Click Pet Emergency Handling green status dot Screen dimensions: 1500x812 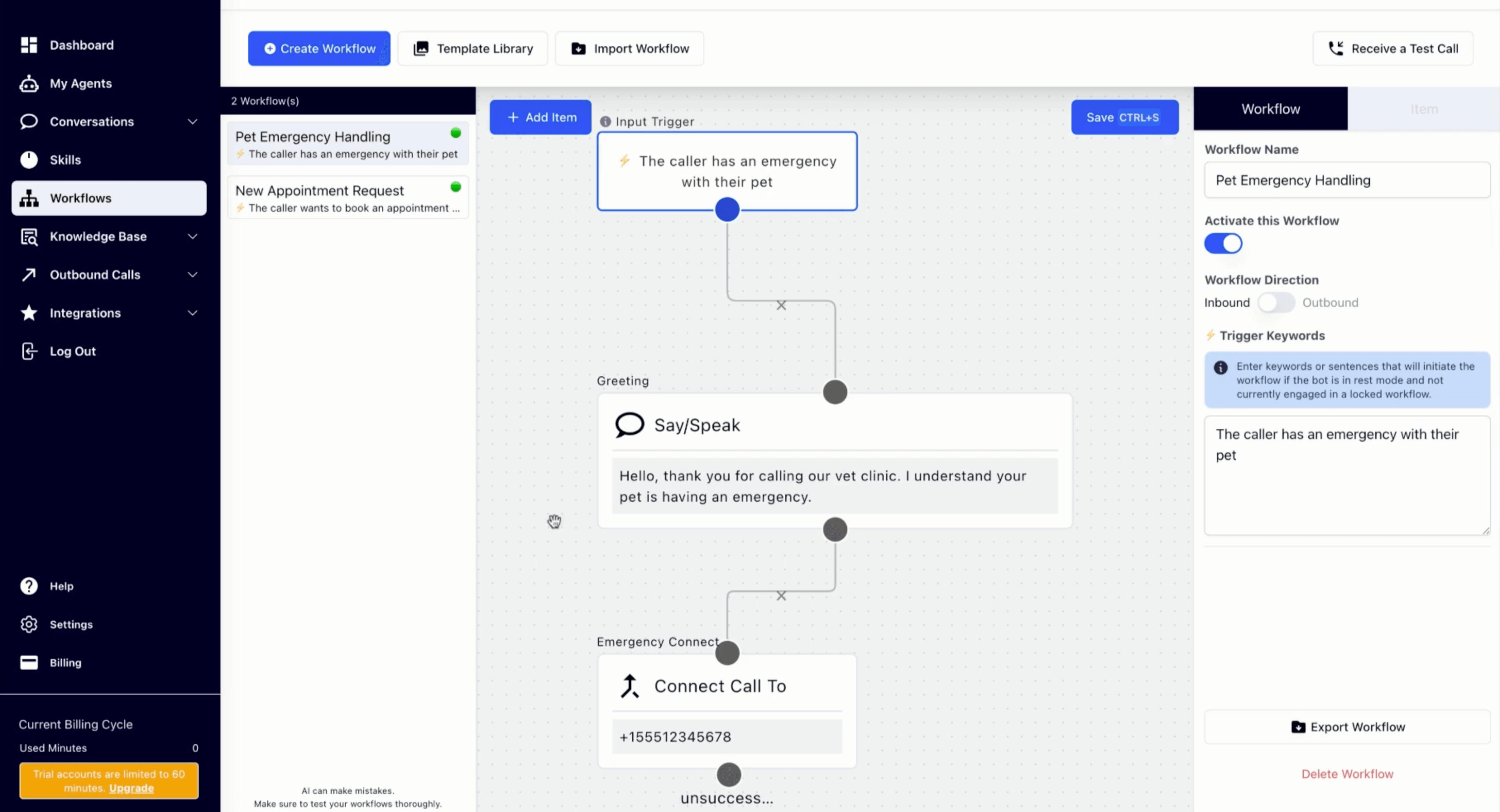click(x=456, y=133)
